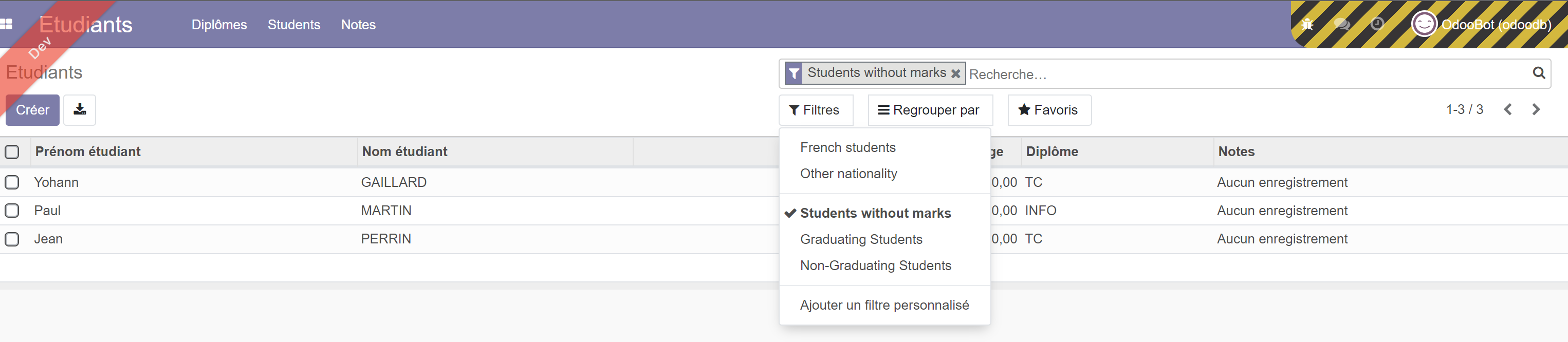Viewport: 1568px width, 342px height.
Task: Collapse the Filtres dropdown
Action: coord(815,110)
